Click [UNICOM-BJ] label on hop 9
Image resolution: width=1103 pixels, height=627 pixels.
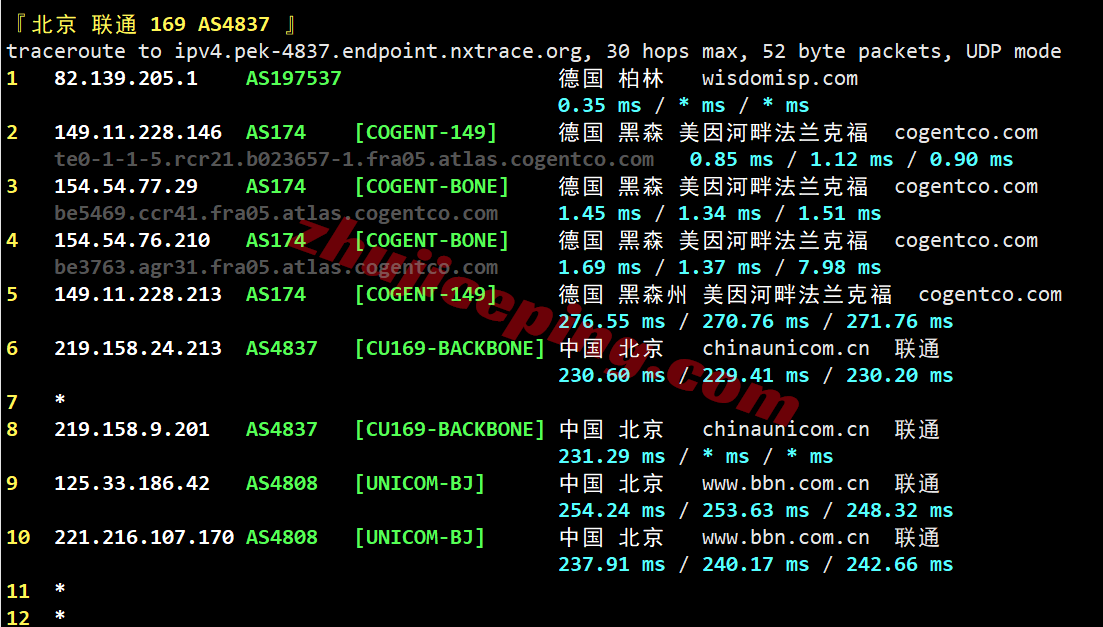[x=419, y=483]
